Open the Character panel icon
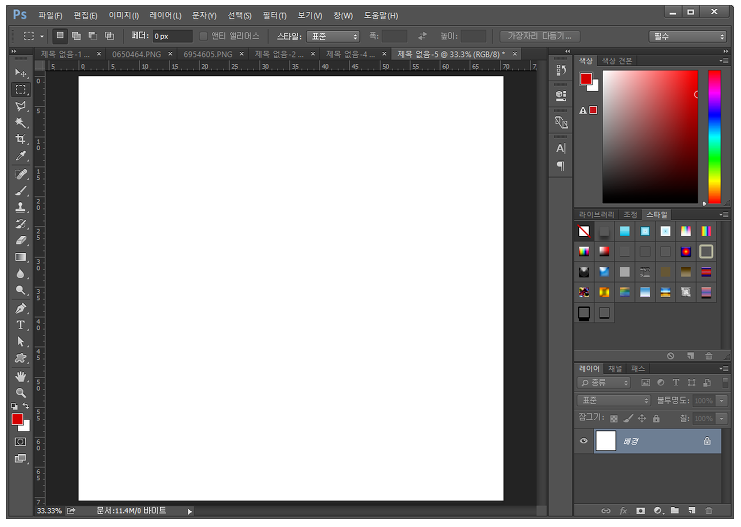 (560, 148)
